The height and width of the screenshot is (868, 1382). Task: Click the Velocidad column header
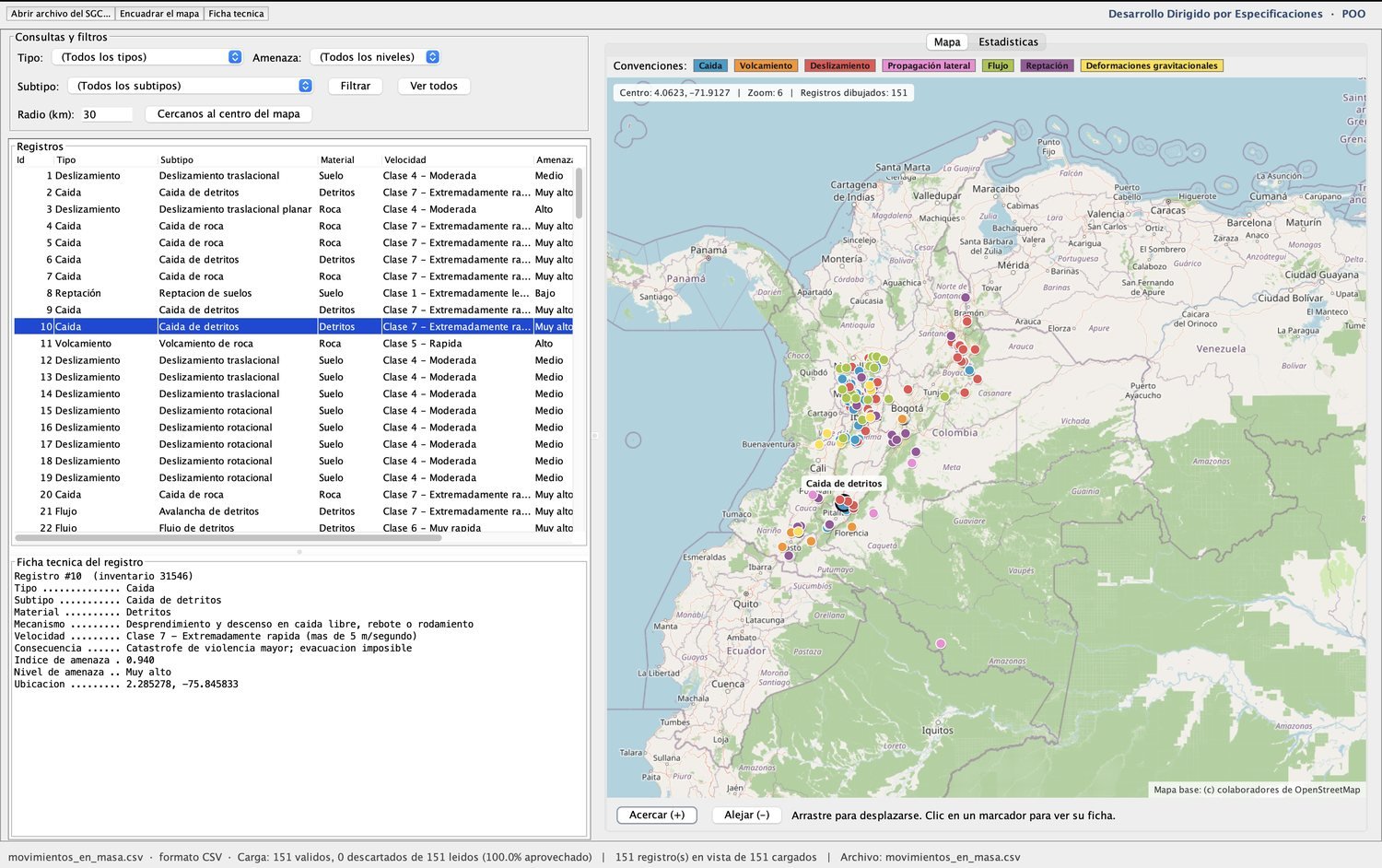point(457,159)
